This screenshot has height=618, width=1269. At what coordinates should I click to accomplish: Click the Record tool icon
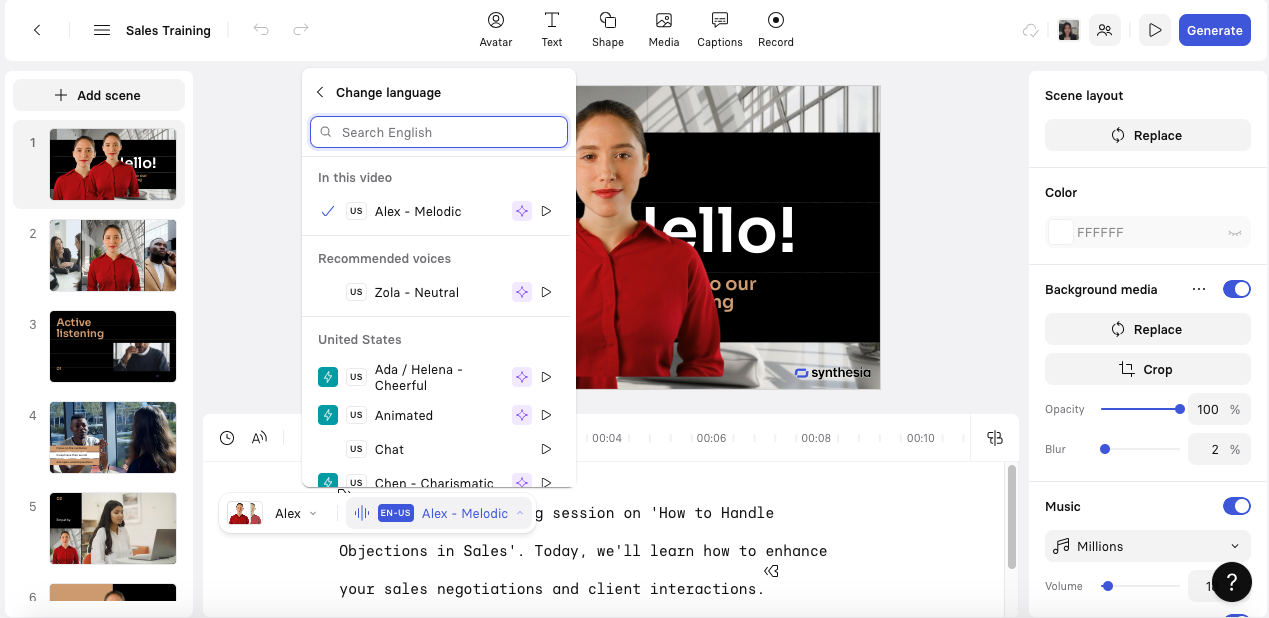(775, 29)
